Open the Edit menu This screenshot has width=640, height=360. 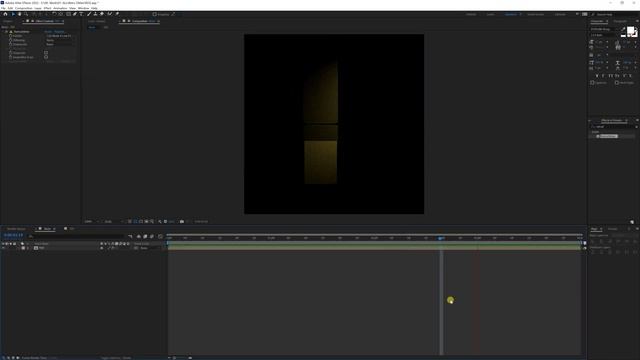click(x=10, y=8)
